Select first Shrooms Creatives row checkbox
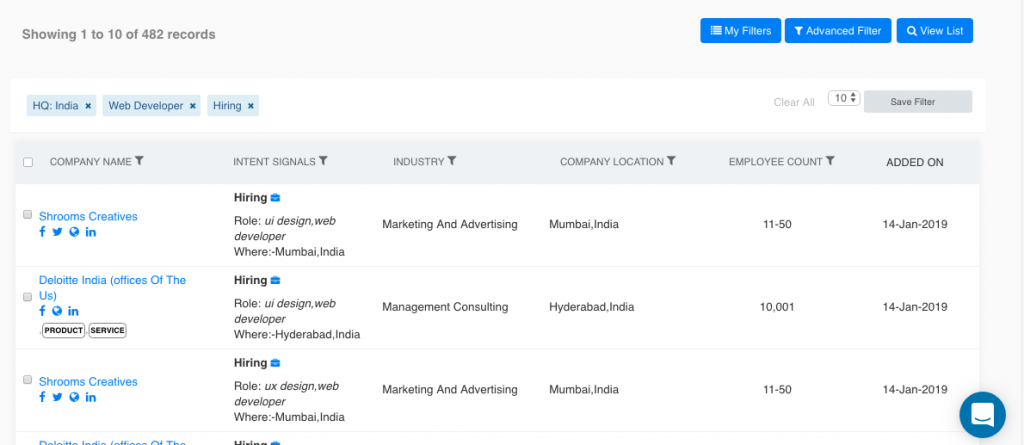This screenshot has width=1024, height=445. point(27,214)
